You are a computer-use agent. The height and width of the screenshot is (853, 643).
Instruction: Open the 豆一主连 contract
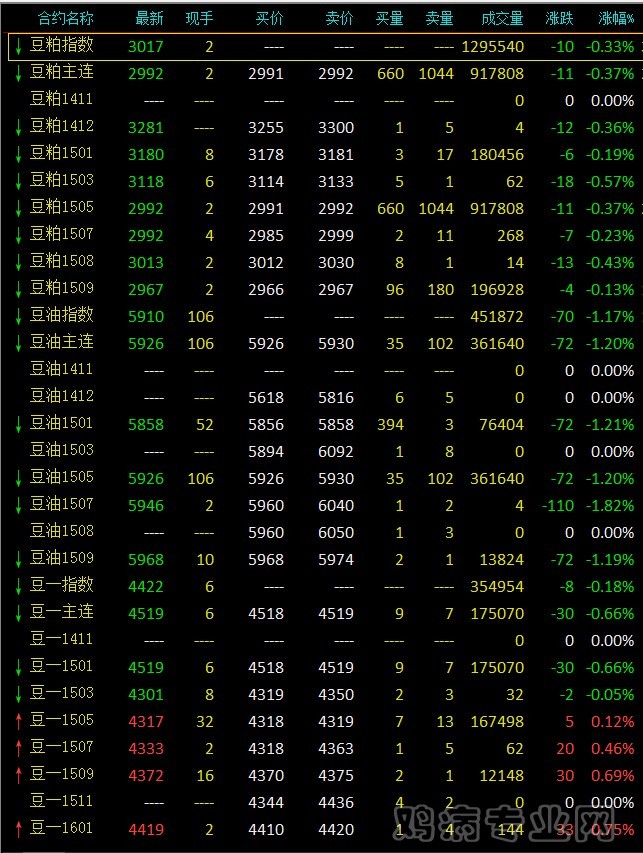(x=62, y=612)
